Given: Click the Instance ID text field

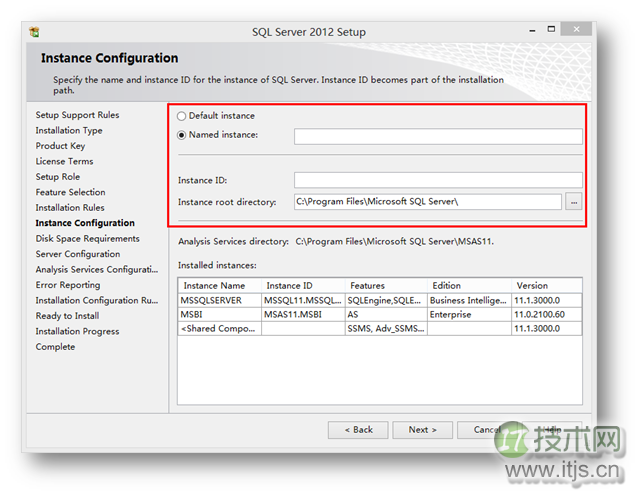Looking at the screenshot, I should click(438, 180).
